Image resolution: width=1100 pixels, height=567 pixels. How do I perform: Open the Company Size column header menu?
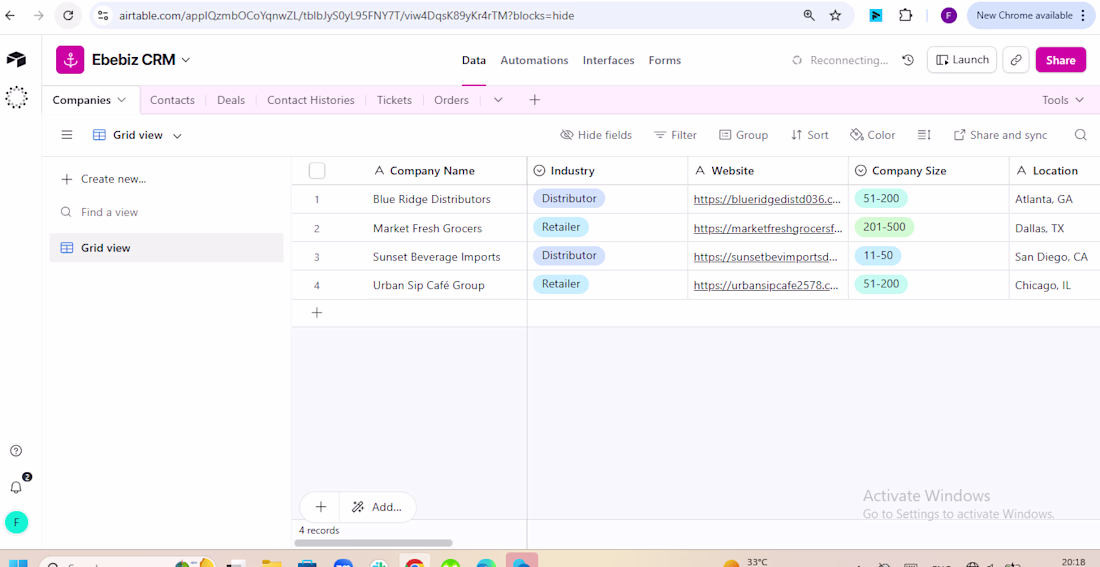[x=928, y=171]
